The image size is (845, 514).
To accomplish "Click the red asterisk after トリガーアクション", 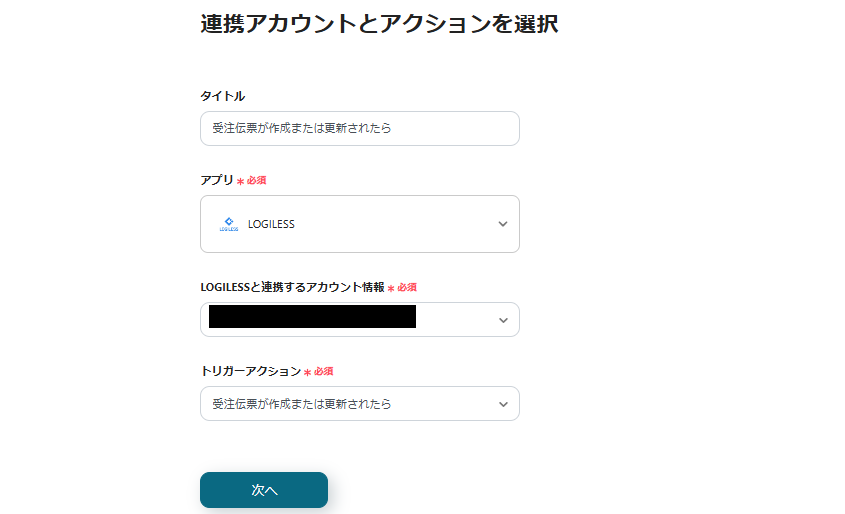I will click(x=308, y=372).
